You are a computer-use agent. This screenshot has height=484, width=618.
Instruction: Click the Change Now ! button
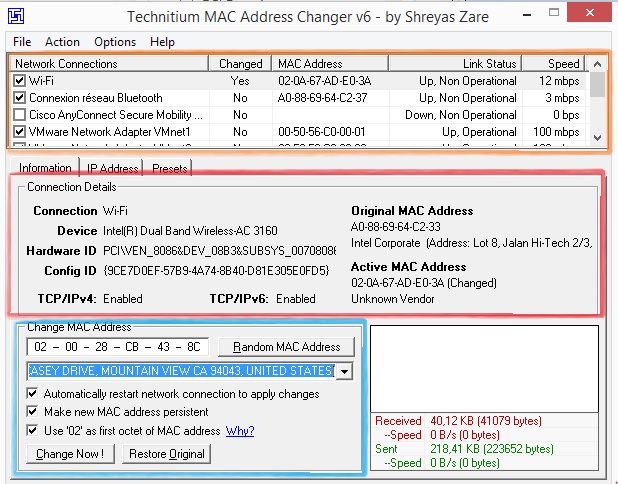70,454
